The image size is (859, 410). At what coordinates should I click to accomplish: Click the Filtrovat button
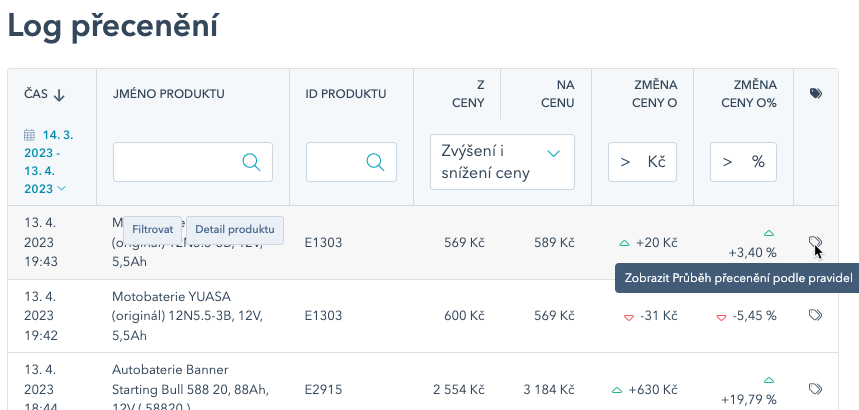tap(153, 230)
